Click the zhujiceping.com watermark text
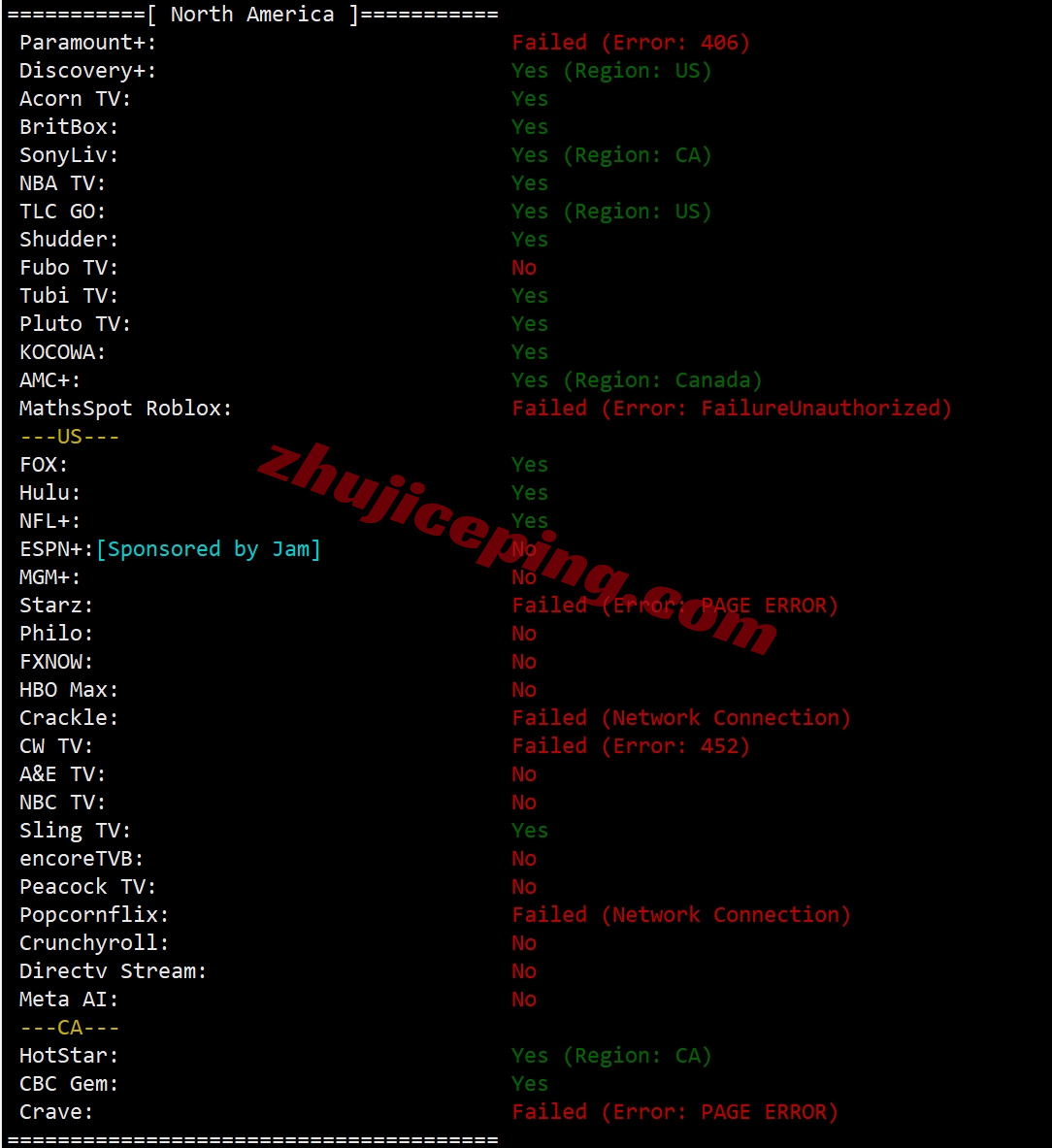 pos(517,547)
